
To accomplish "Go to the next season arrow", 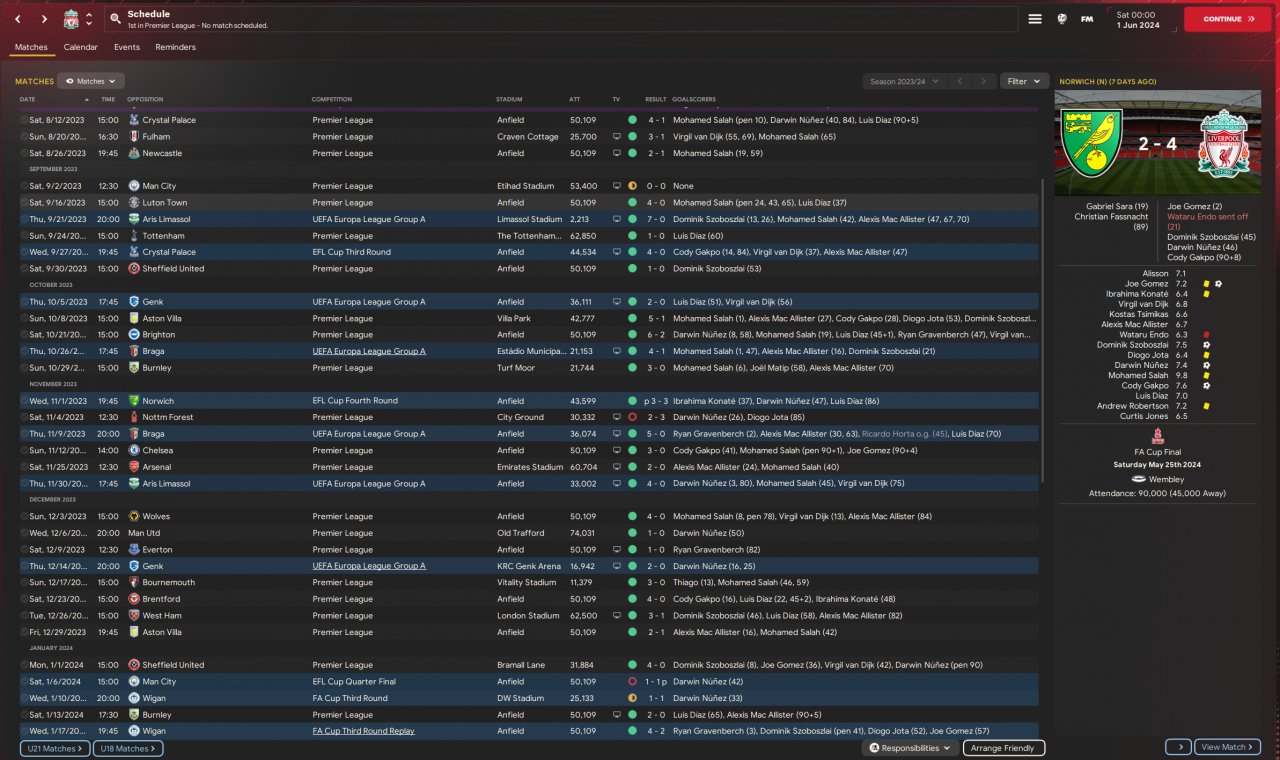I will pyautogui.click(x=985, y=81).
